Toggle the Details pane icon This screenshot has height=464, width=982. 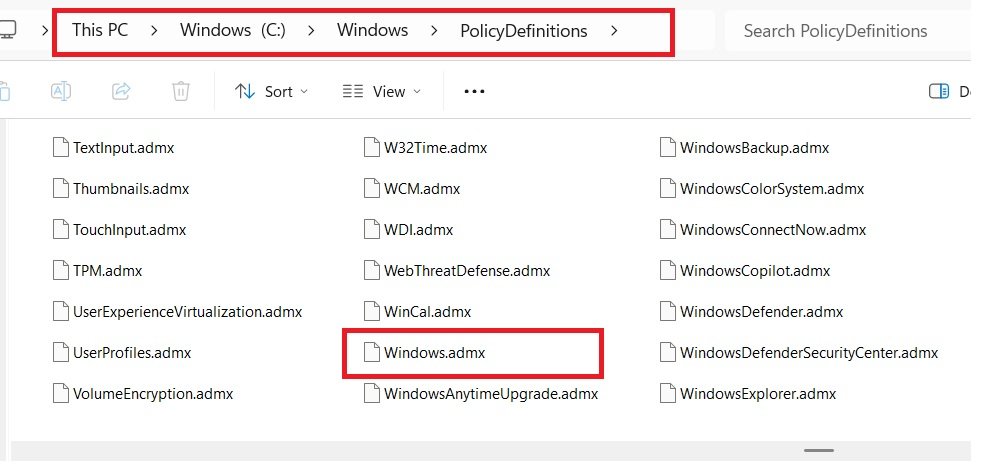939,91
